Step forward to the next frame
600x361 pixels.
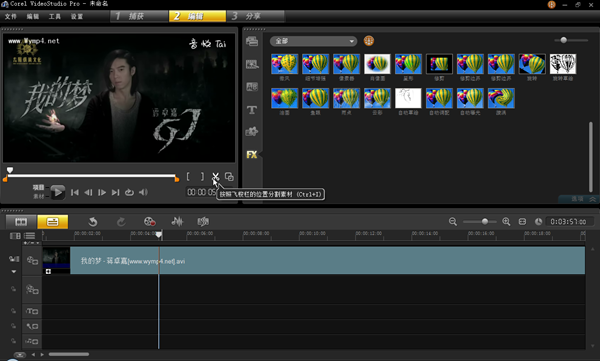pos(102,192)
